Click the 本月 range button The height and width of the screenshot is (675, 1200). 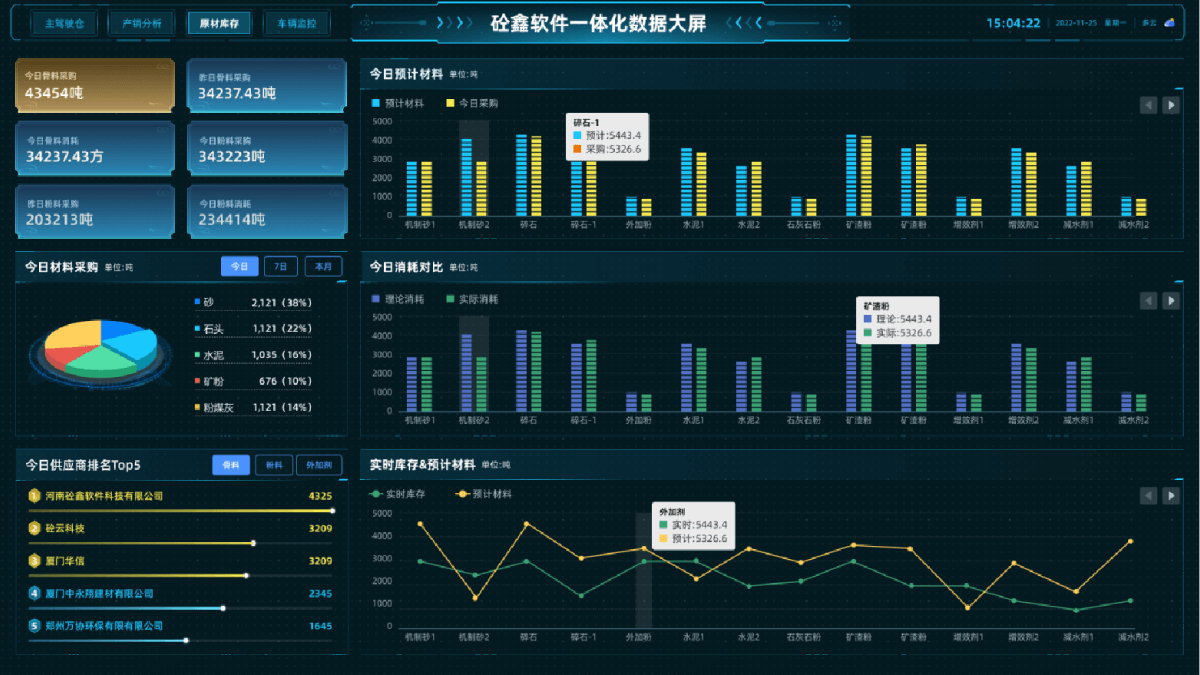click(323, 267)
